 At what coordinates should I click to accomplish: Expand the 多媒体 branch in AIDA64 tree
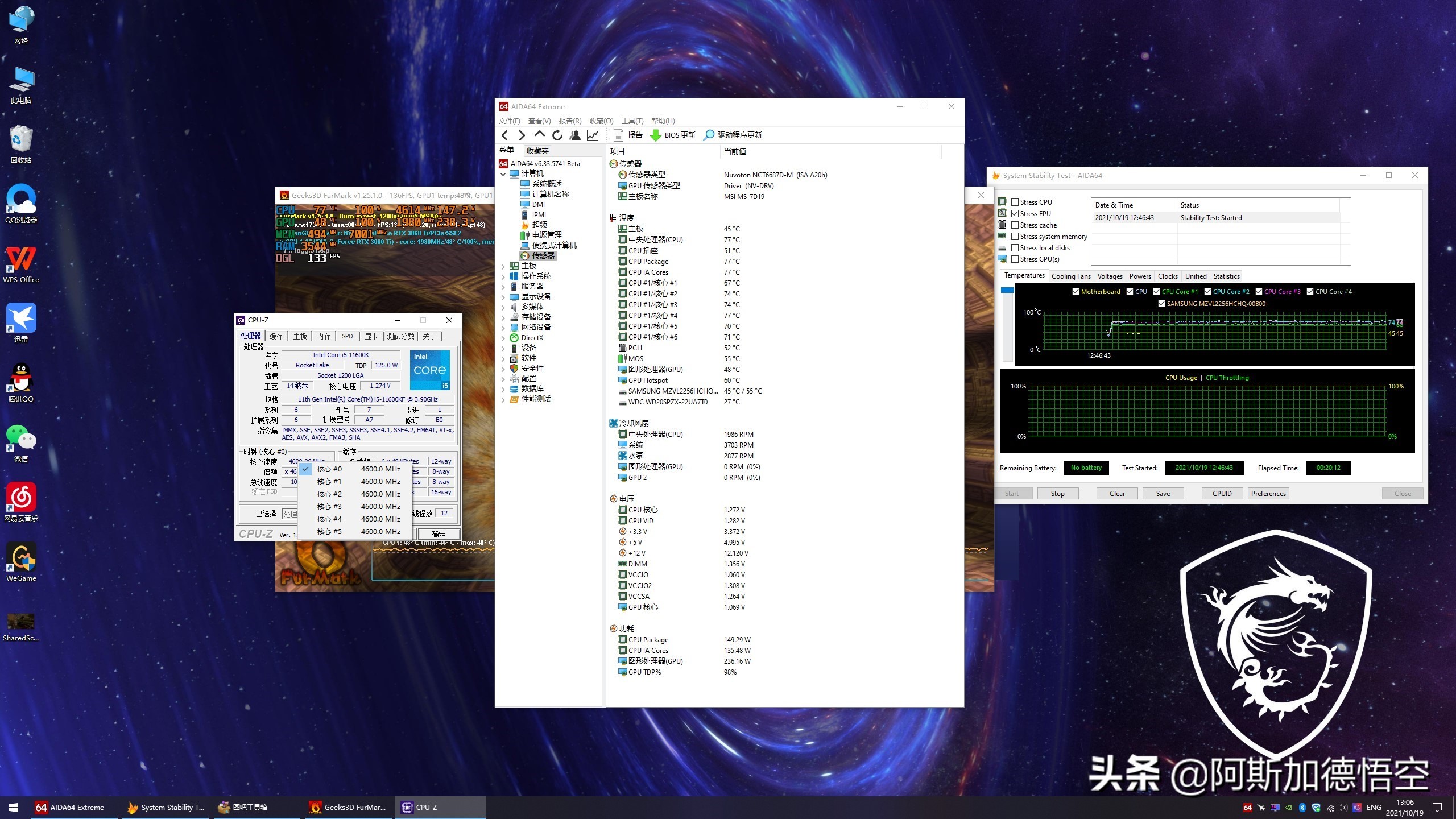pos(503,307)
